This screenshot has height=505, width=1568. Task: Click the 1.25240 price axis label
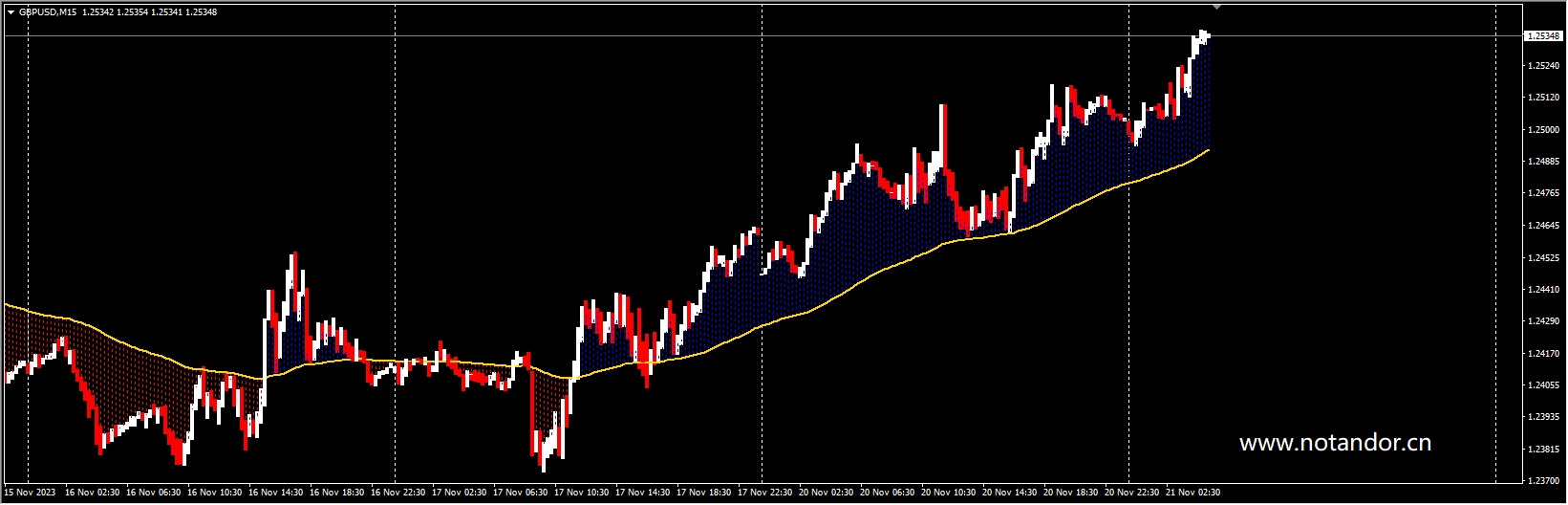1544,66
